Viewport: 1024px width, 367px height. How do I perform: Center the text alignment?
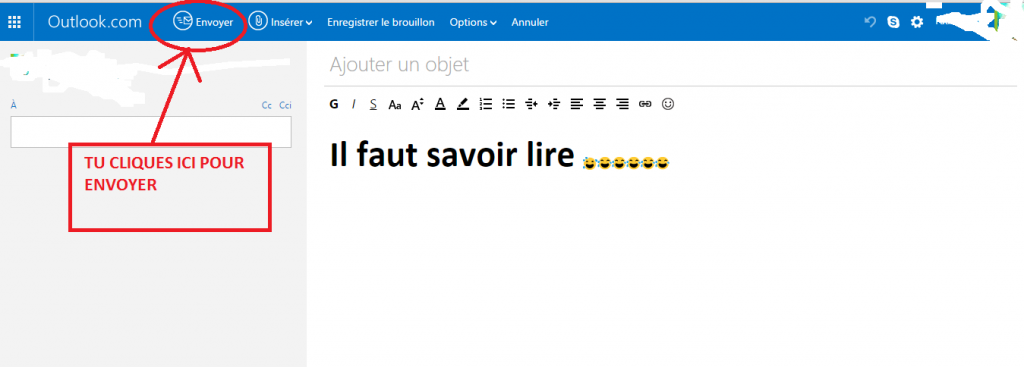click(600, 104)
